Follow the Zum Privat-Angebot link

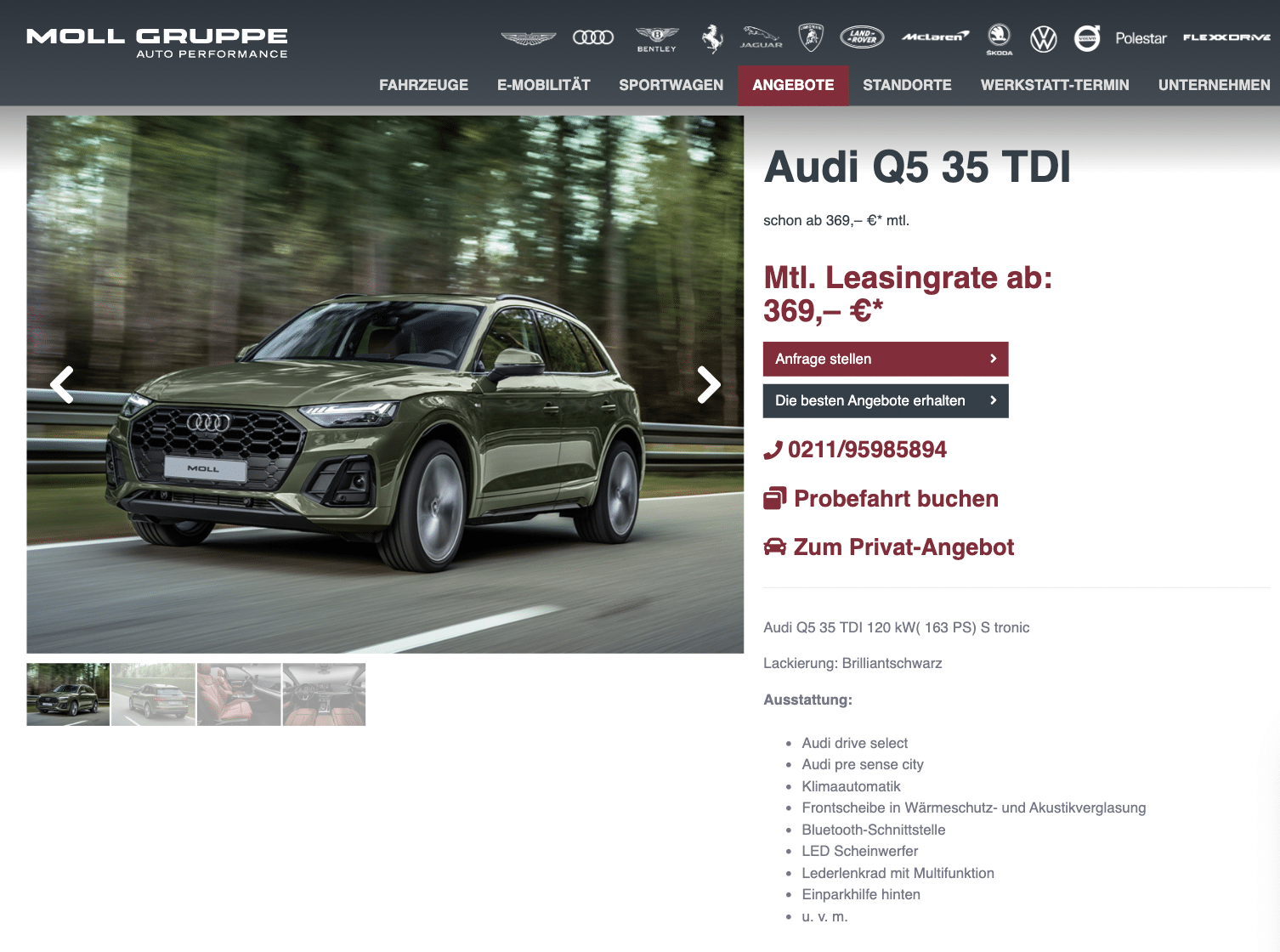point(903,547)
